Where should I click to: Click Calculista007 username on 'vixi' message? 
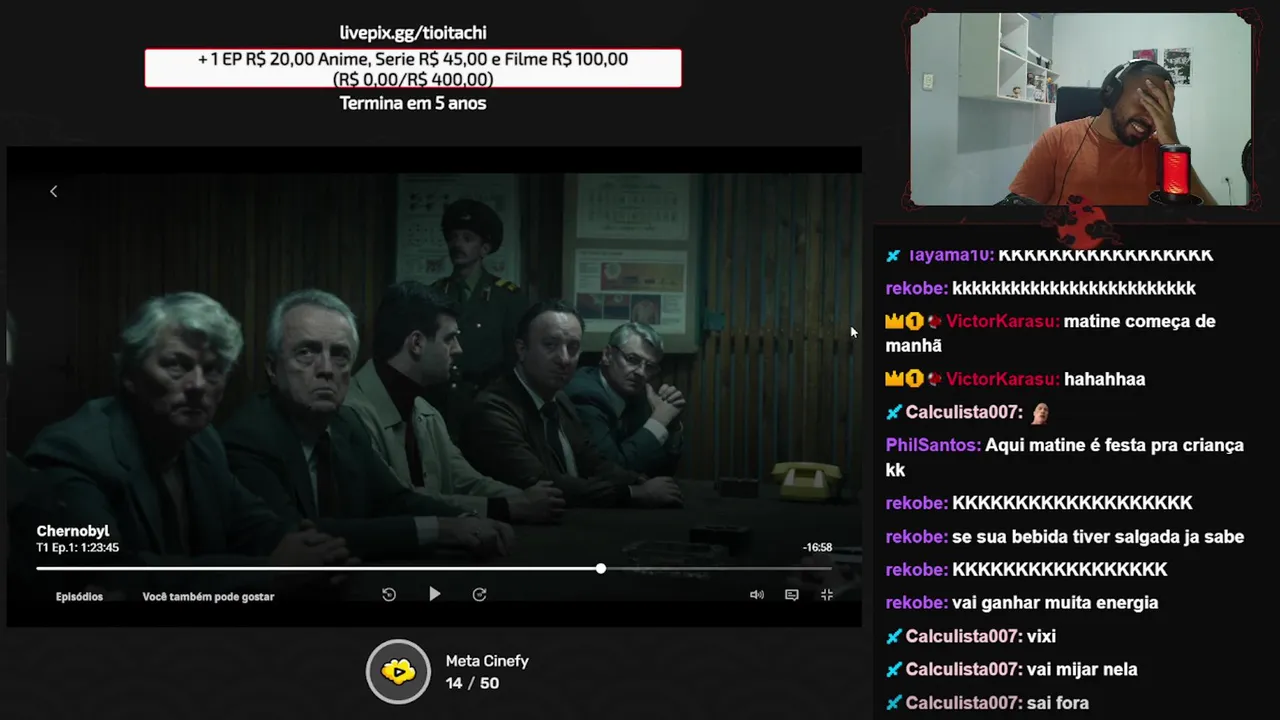(964, 636)
